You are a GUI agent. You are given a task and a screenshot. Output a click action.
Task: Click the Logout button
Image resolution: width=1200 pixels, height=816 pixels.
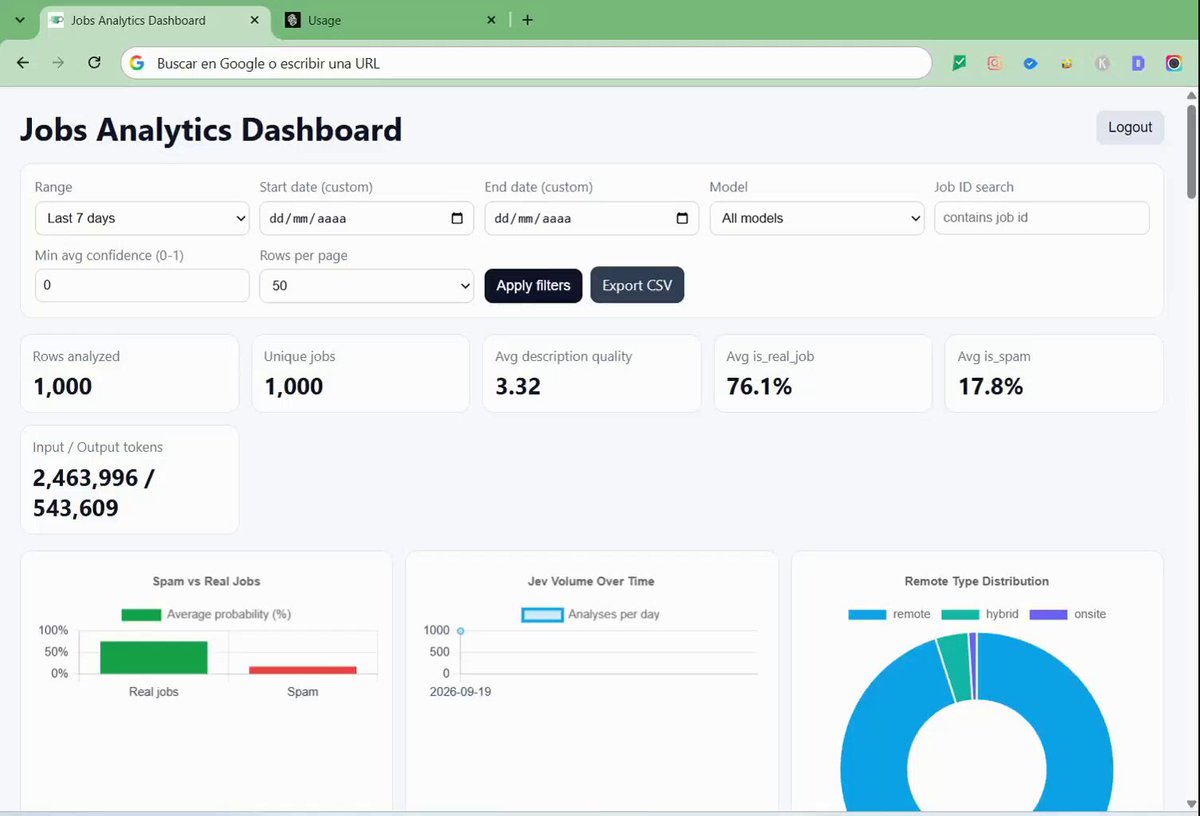pyautogui.click(x=1130, y=127)
